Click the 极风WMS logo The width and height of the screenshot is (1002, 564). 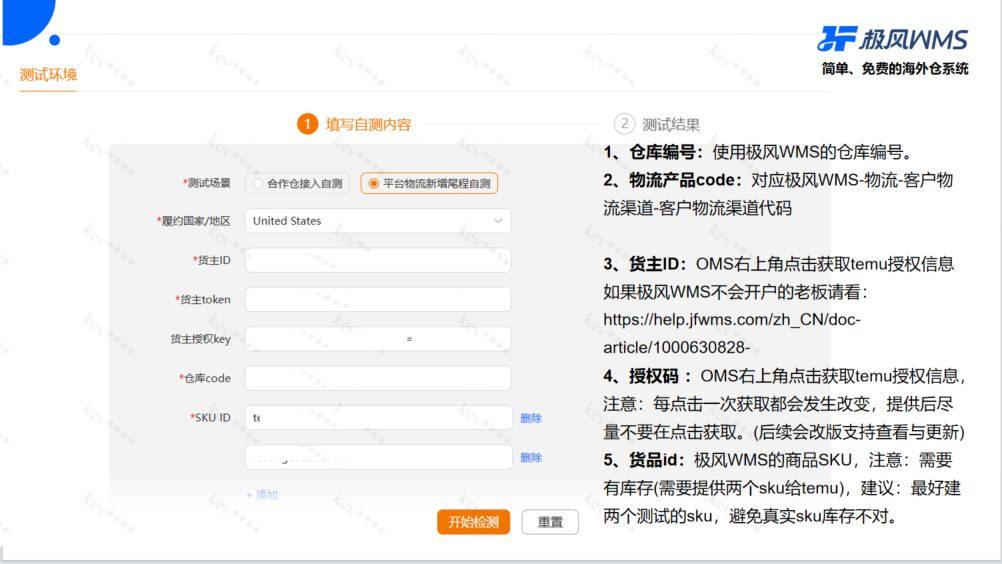(893, 39)
